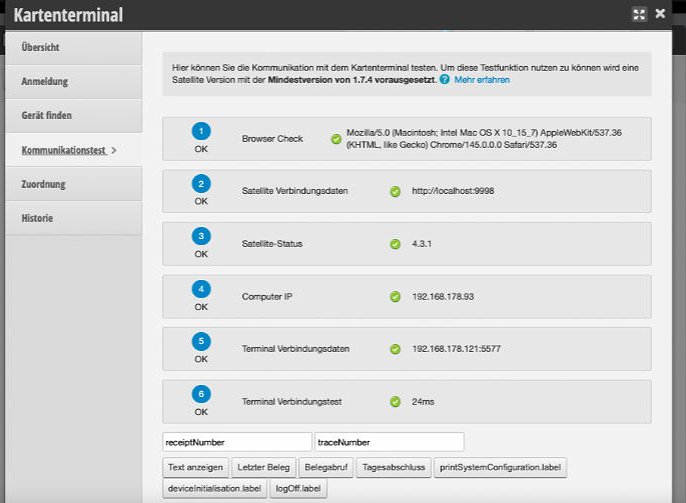This screenshot has height=503, width=686.
Task: Follow the Mehr erfahren link
Action: pos(482,79)
